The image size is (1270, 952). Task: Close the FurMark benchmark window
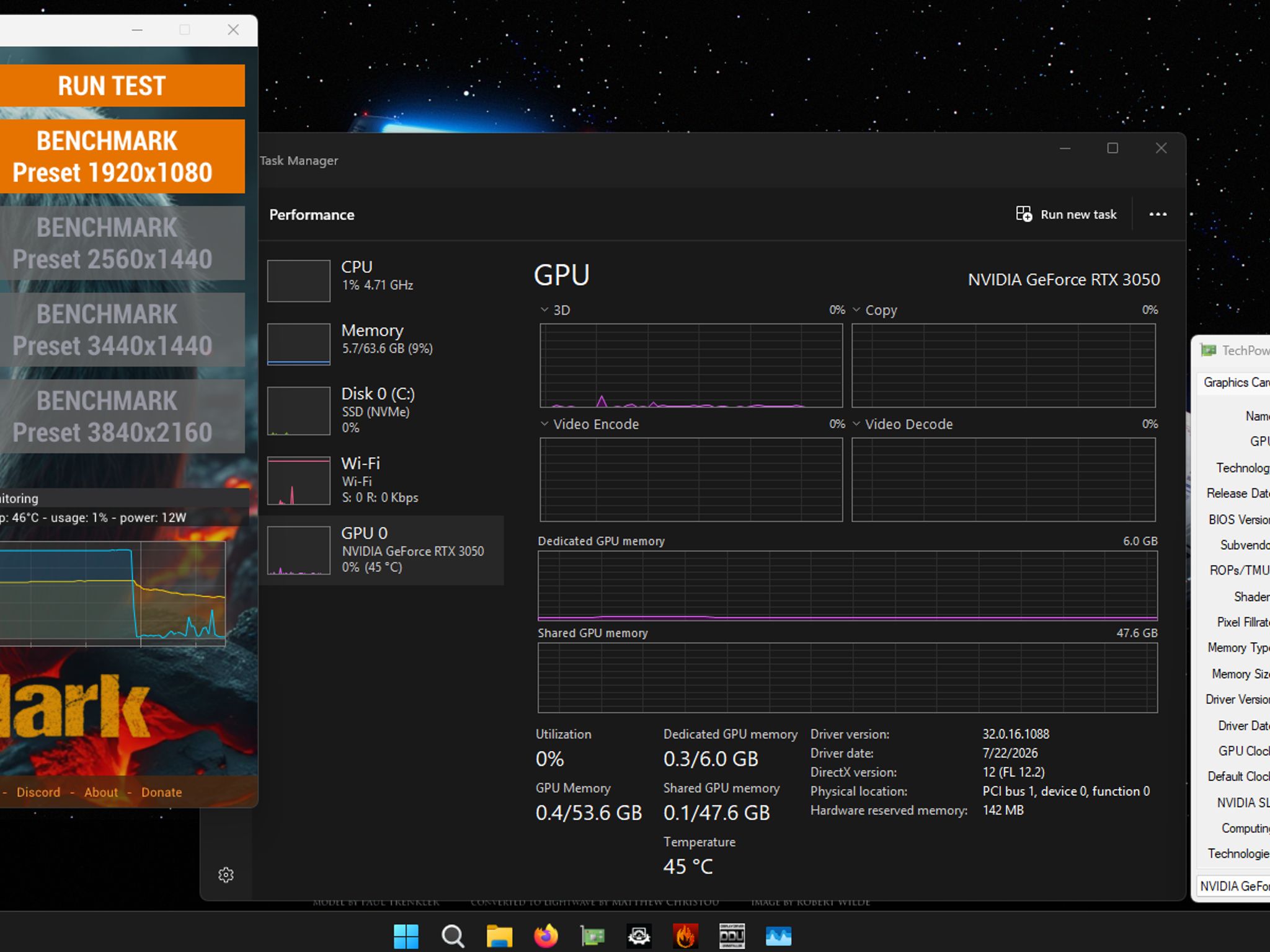(233, 30)
